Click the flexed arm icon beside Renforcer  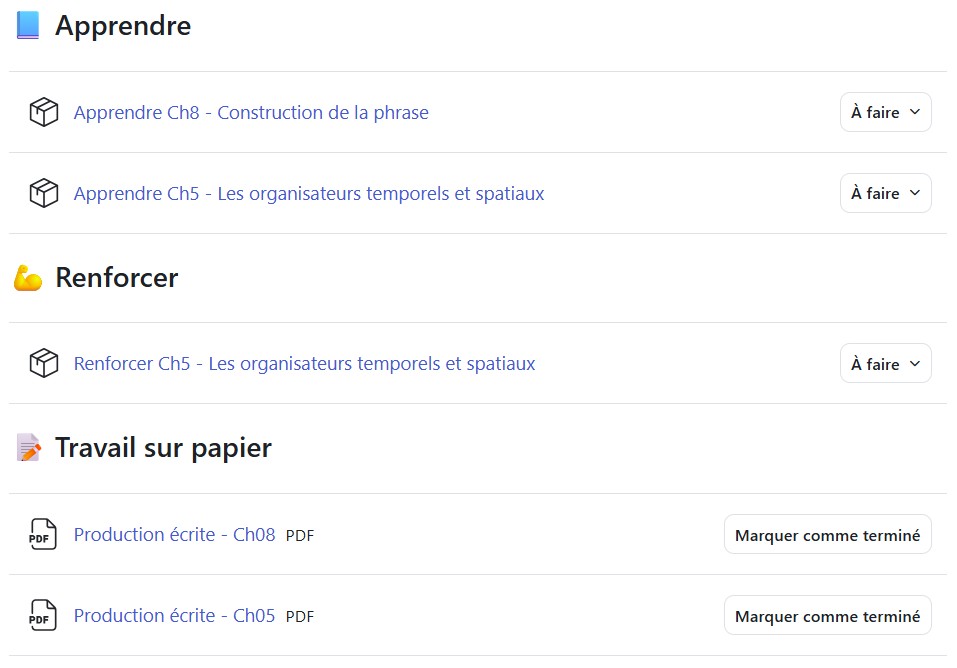[x=28, y=278]
